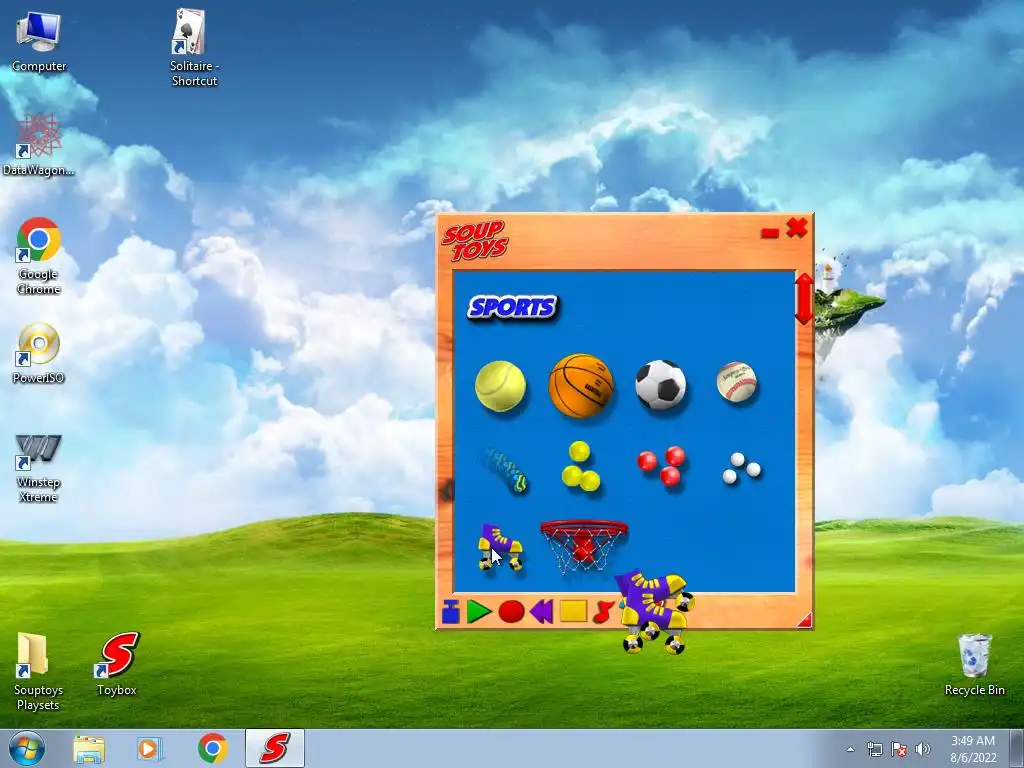The height and width of the screenshot is (768, 1024).
Task: Click the purple rewind arrows button
Action: 541,612
